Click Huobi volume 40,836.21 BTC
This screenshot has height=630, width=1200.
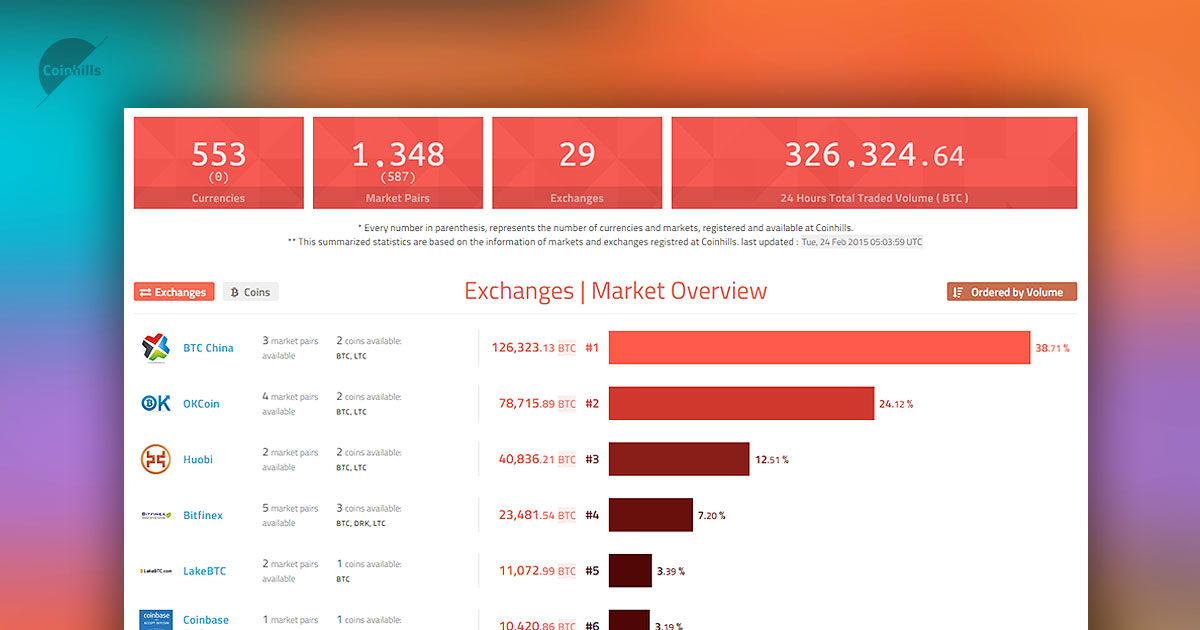coord(538,460)
